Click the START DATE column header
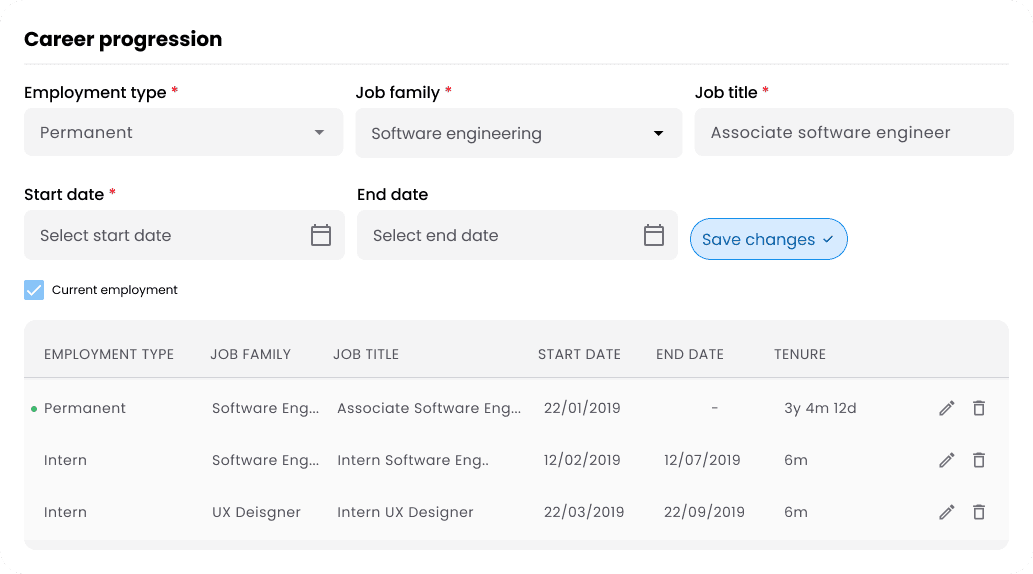 (579, 355)
